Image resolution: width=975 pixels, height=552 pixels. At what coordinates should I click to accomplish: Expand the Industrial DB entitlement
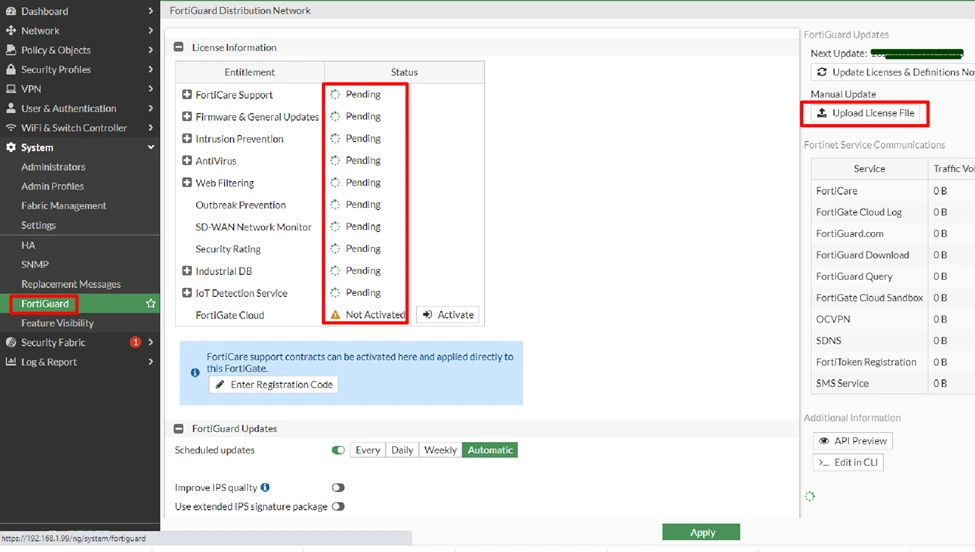click(187, 271)
